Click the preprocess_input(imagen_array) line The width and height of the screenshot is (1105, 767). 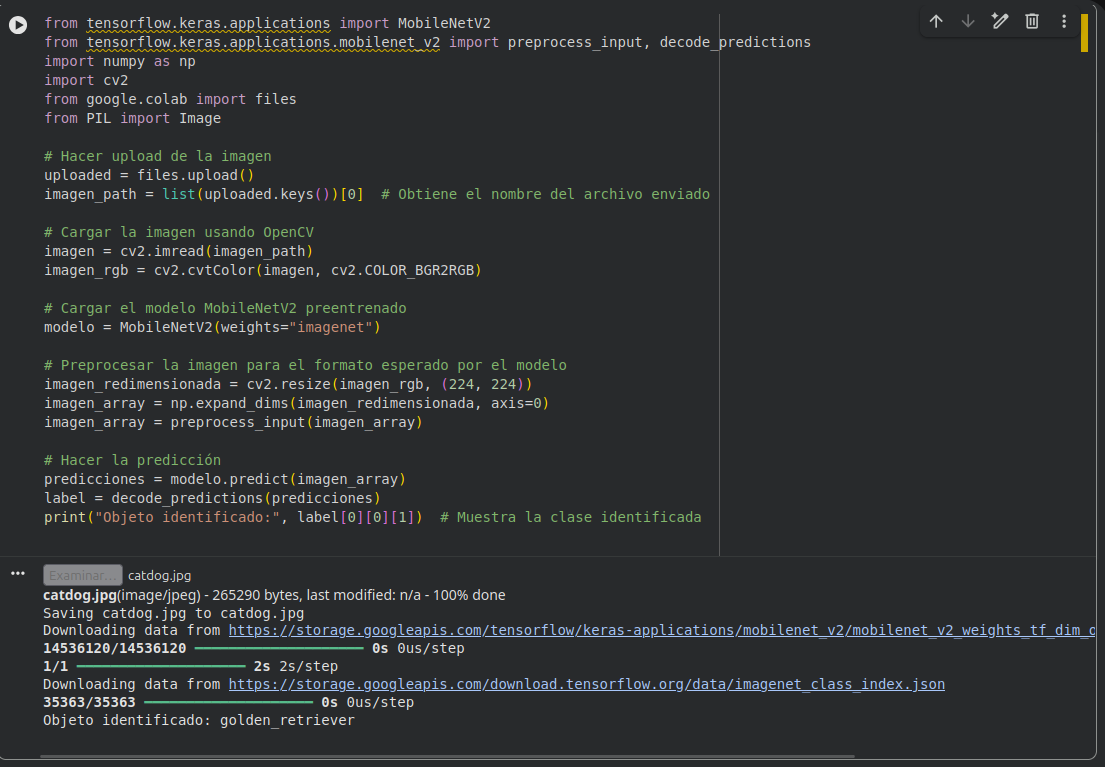tap(233, 422)
